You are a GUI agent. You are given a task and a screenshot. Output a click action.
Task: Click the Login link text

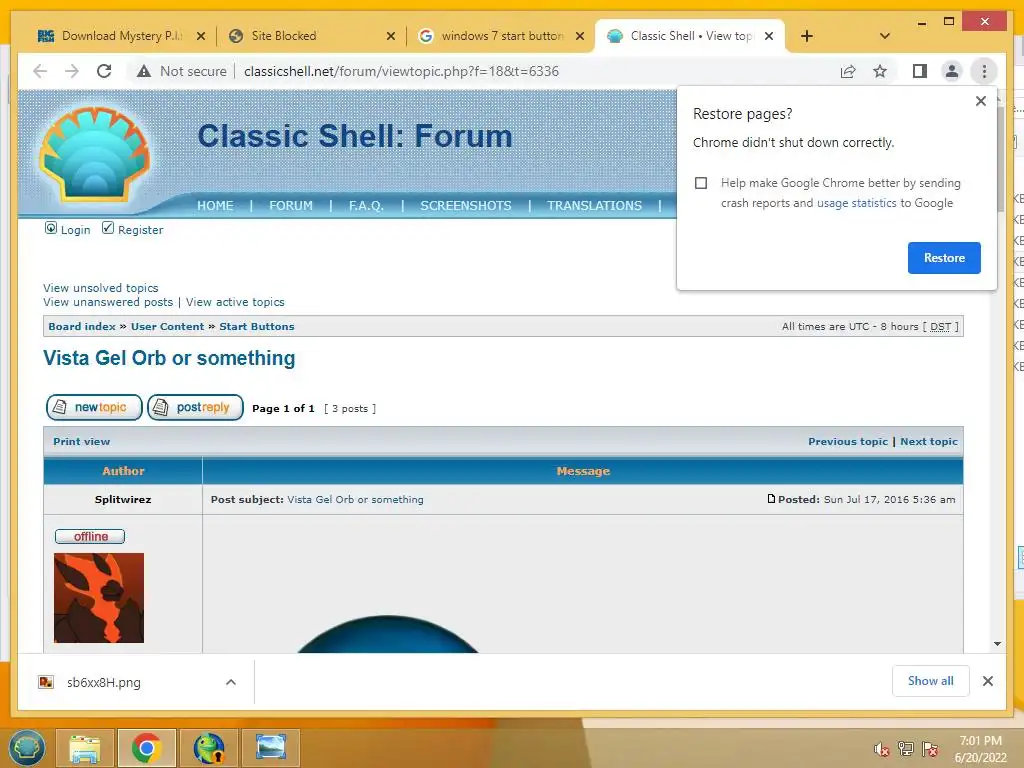[75, 230]
